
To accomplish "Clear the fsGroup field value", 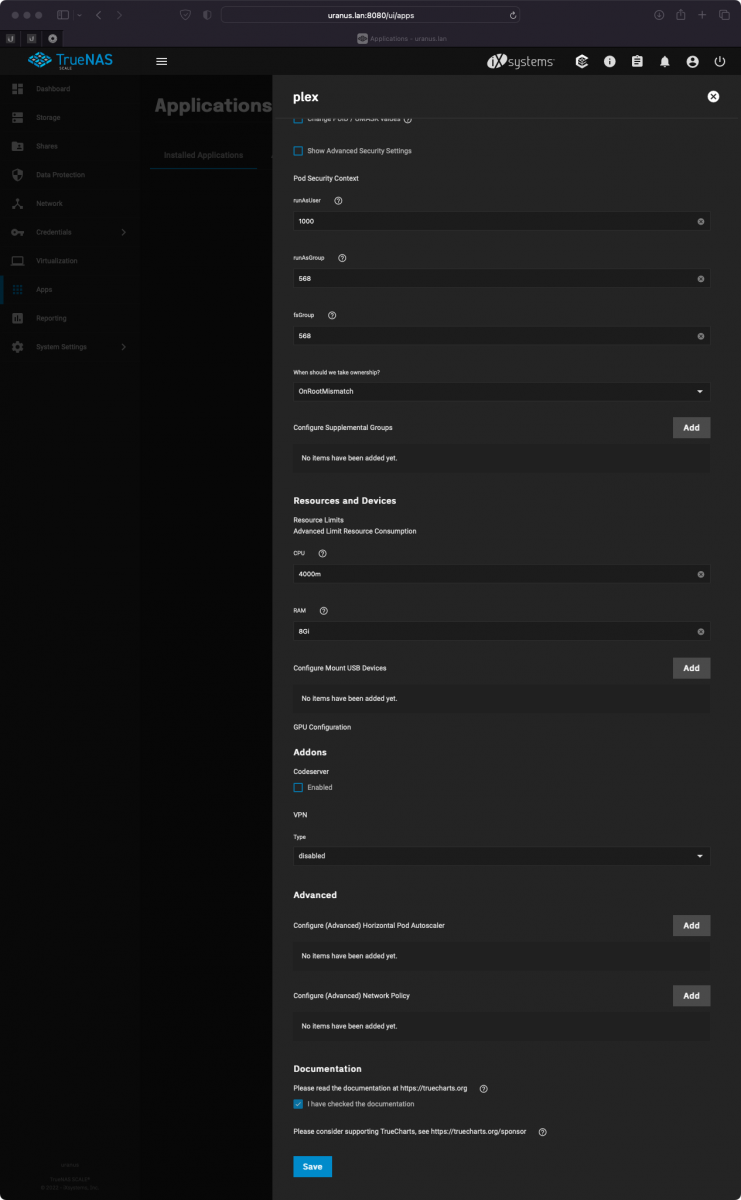I will (x=700, y=336).
